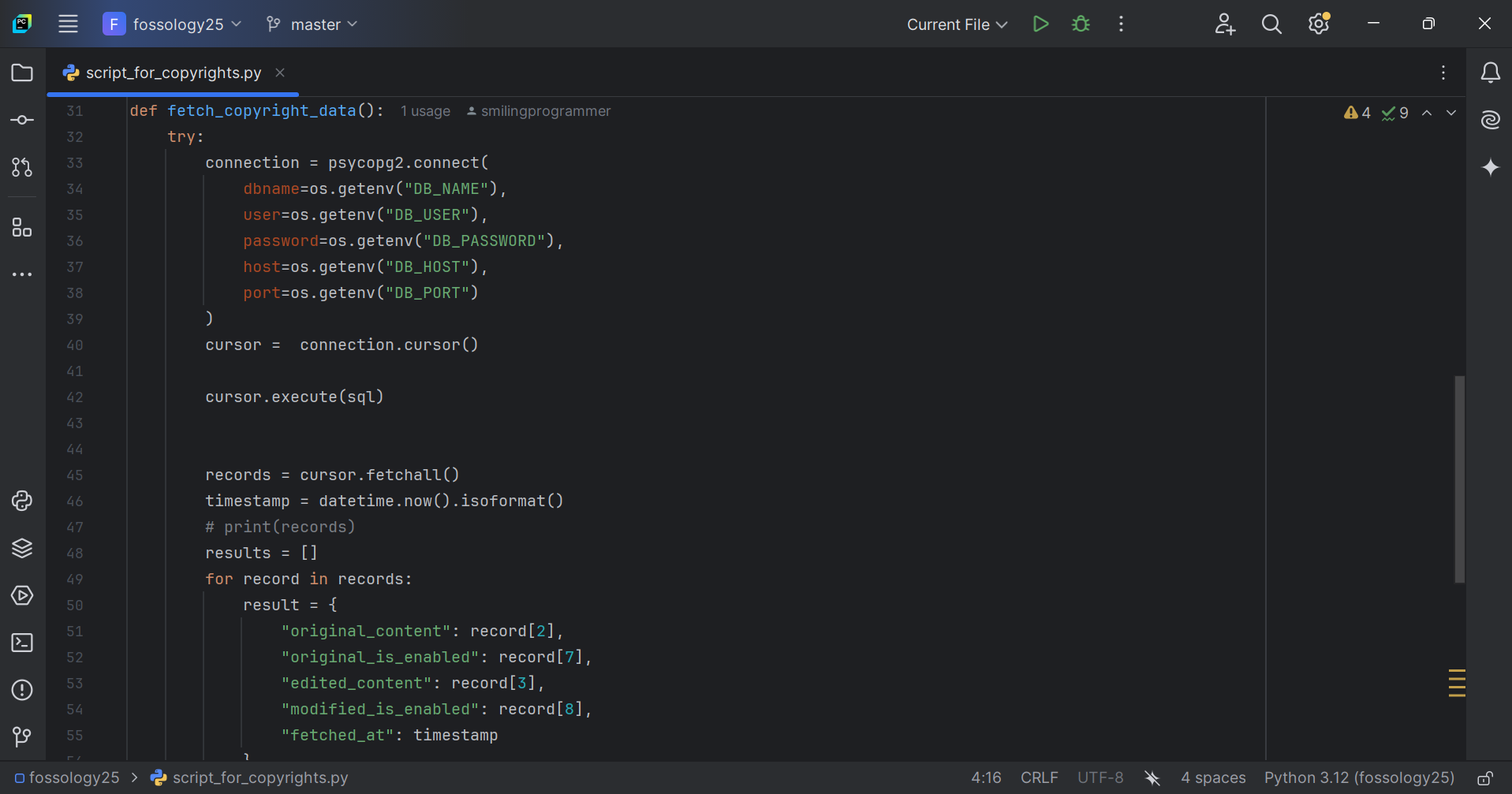Open the Project folder tool window
The width and height of the screenshot is (1512, 794).
[22, 73]
